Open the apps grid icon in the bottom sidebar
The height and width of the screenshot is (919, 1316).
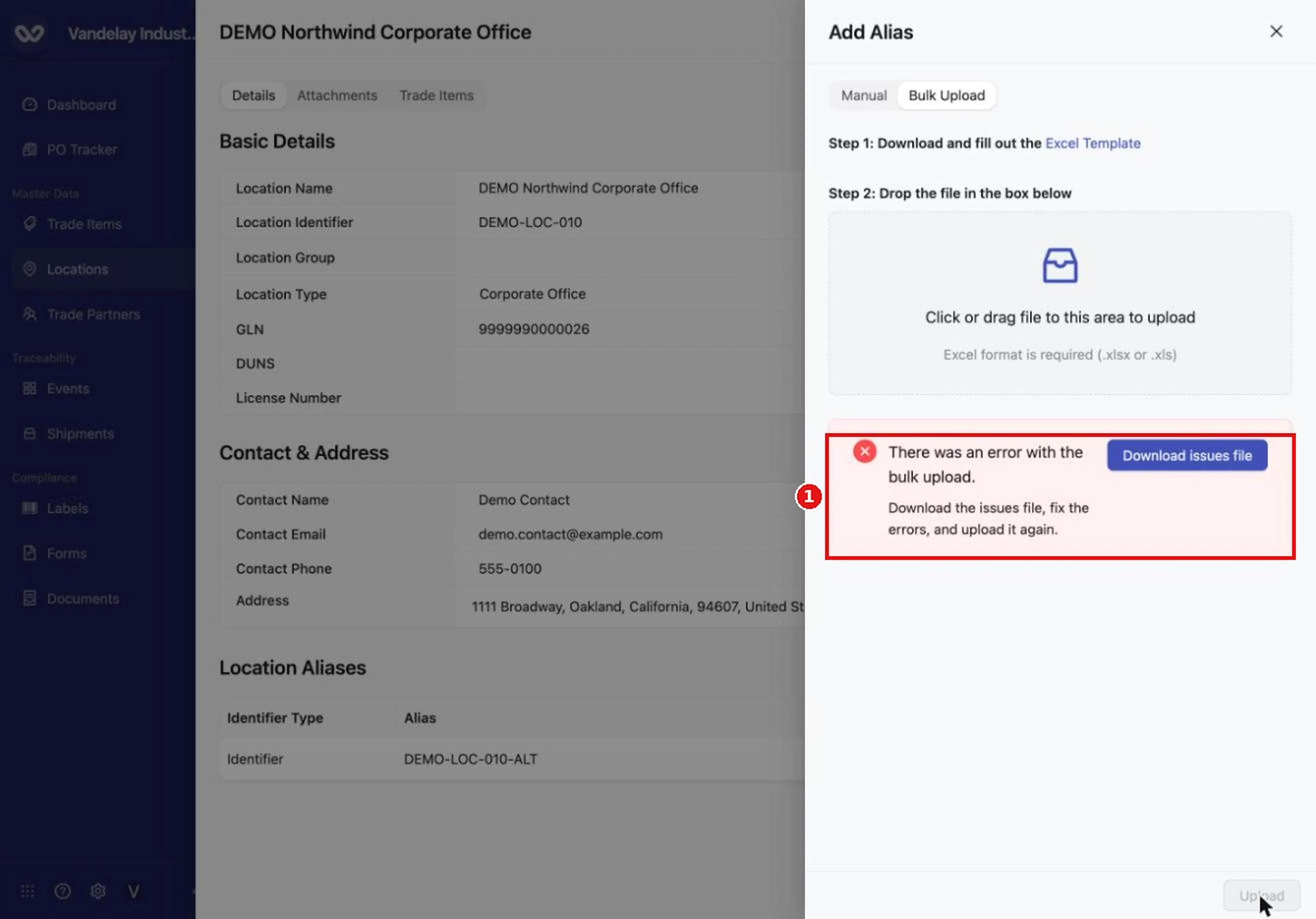[27, 891]
